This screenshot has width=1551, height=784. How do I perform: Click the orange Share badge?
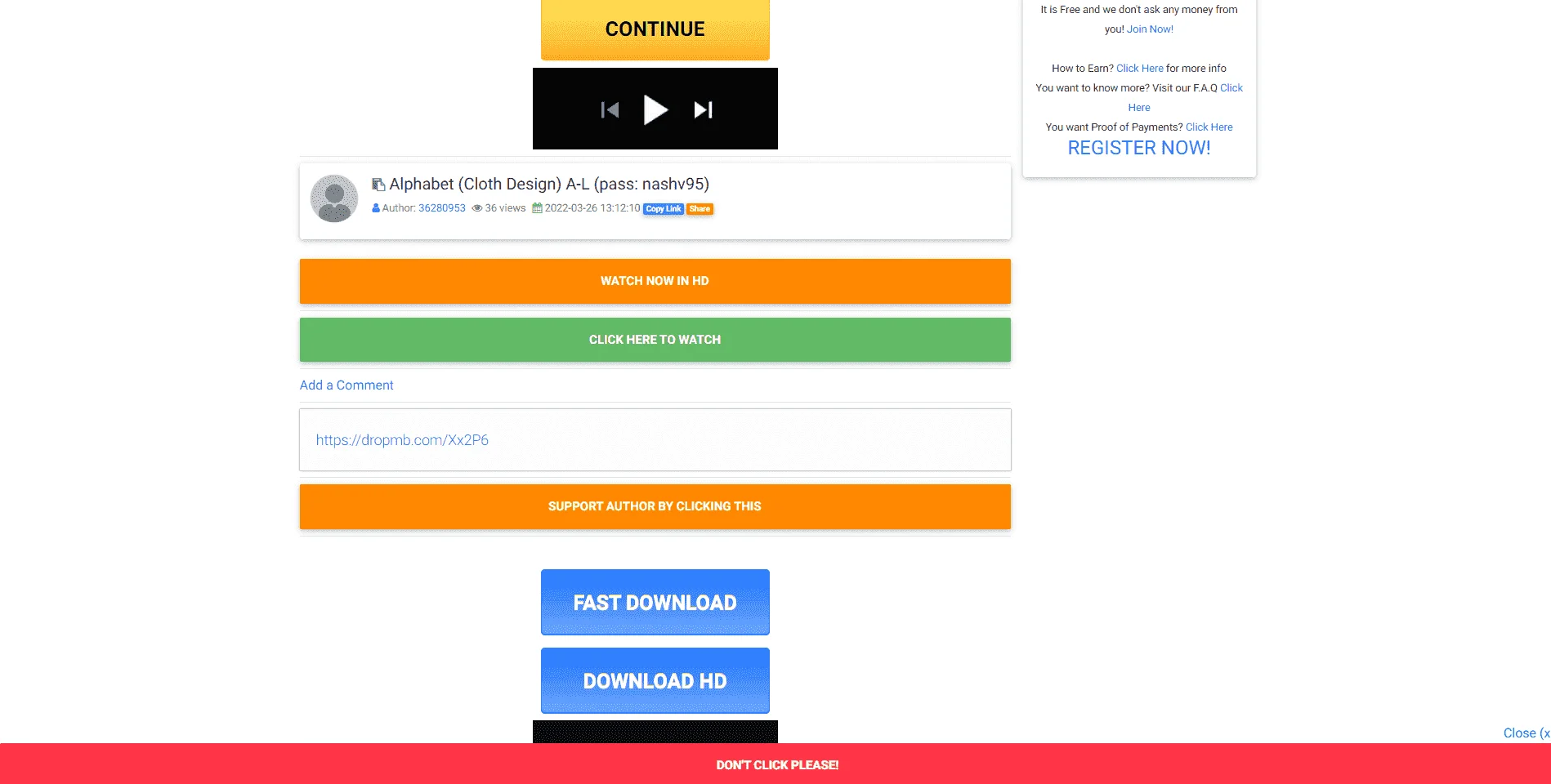(700, 209)
